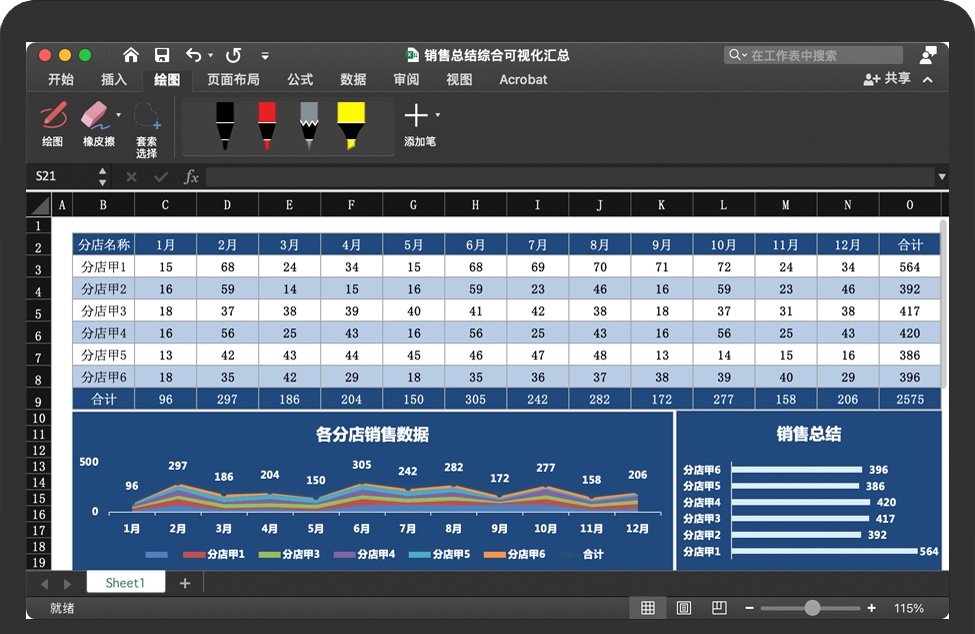Select the Draw (绘图) tool
The width and height of the screenshot is (975, 634).
(53, 124)
